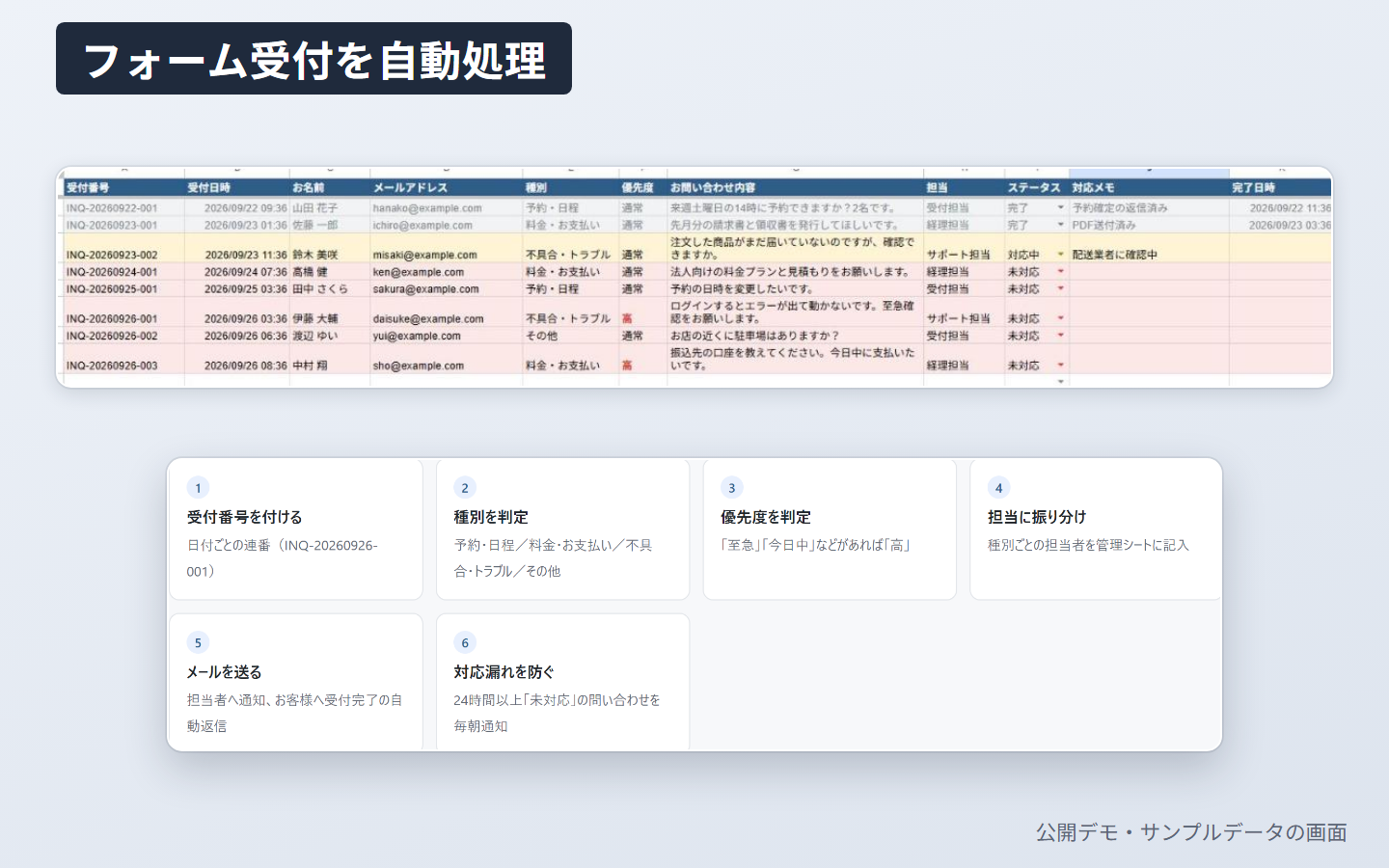Open status dropdown in sakura@example.com row
This screenshot has width=1389, height=868.
coord(1061,288)
